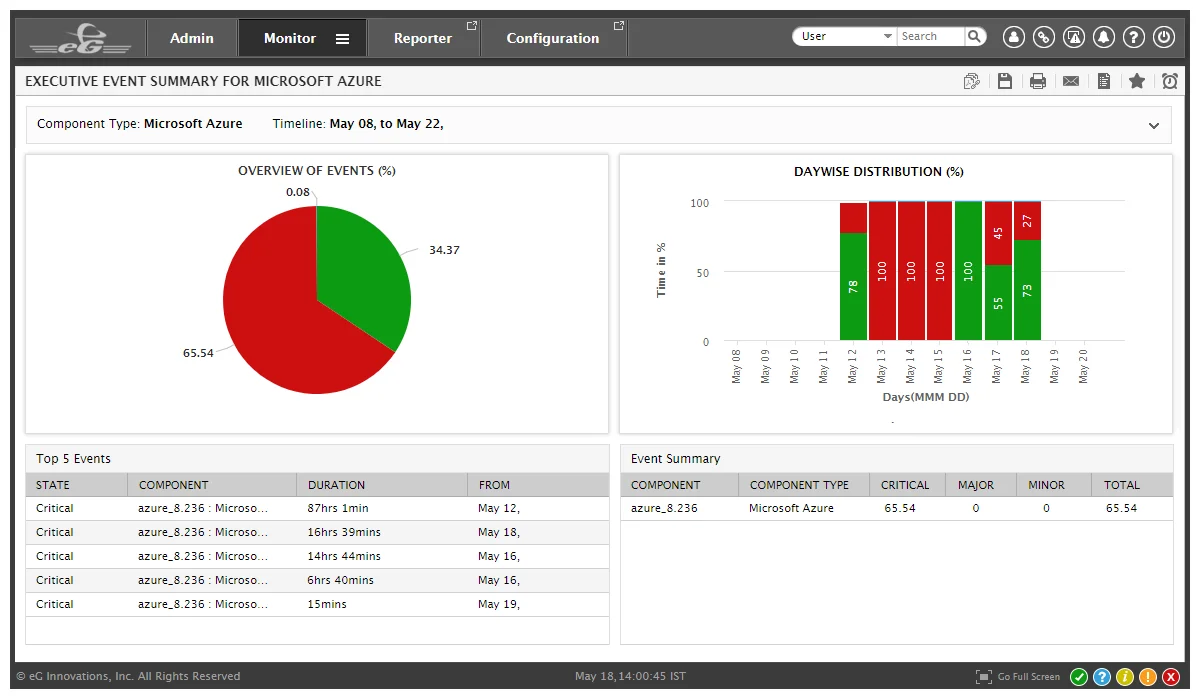
Task: Open the Admin tab
Action: point(192,38)
